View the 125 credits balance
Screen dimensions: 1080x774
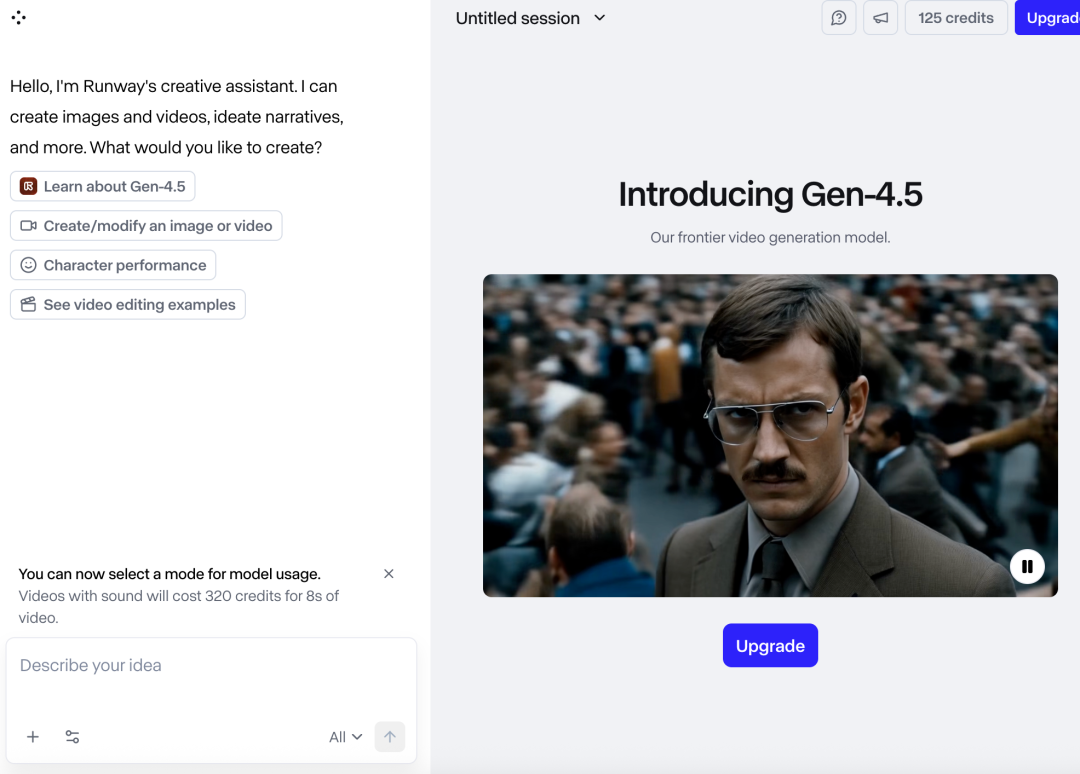click(x=955, y=18)
